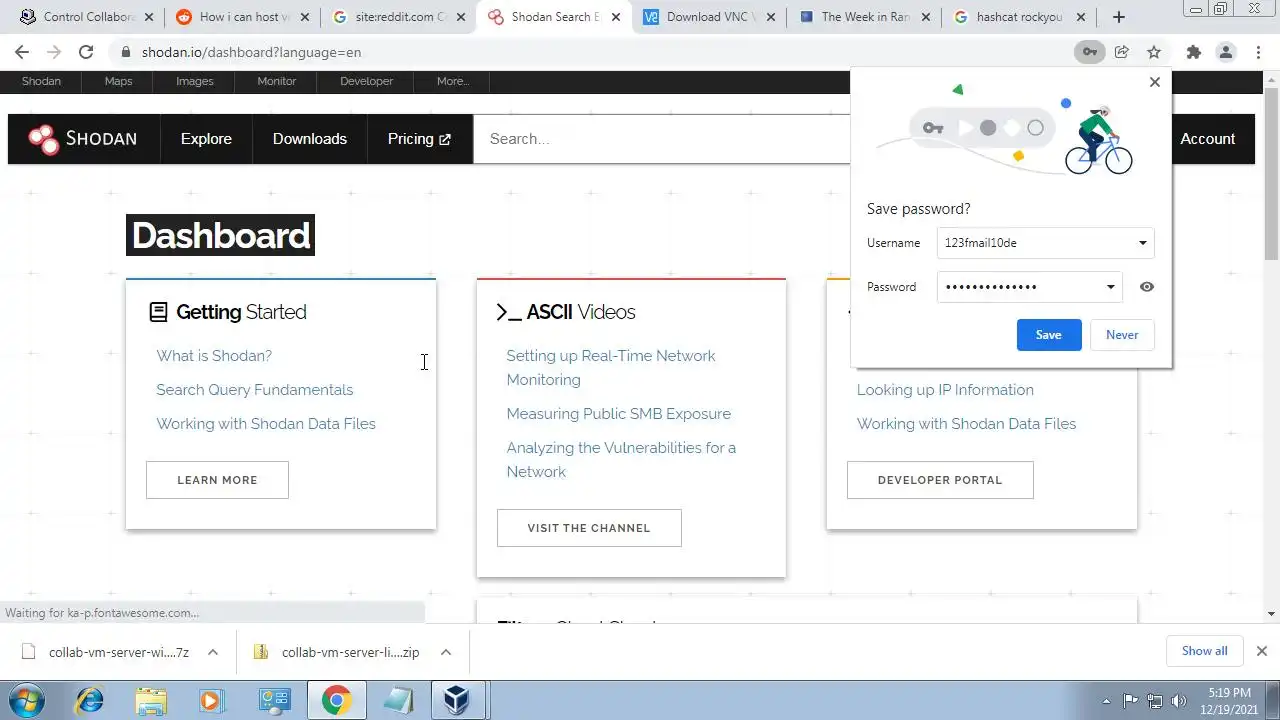Open Measuring Public SMB Exposure link
The image size is (1280, 720).
[618, 414]
